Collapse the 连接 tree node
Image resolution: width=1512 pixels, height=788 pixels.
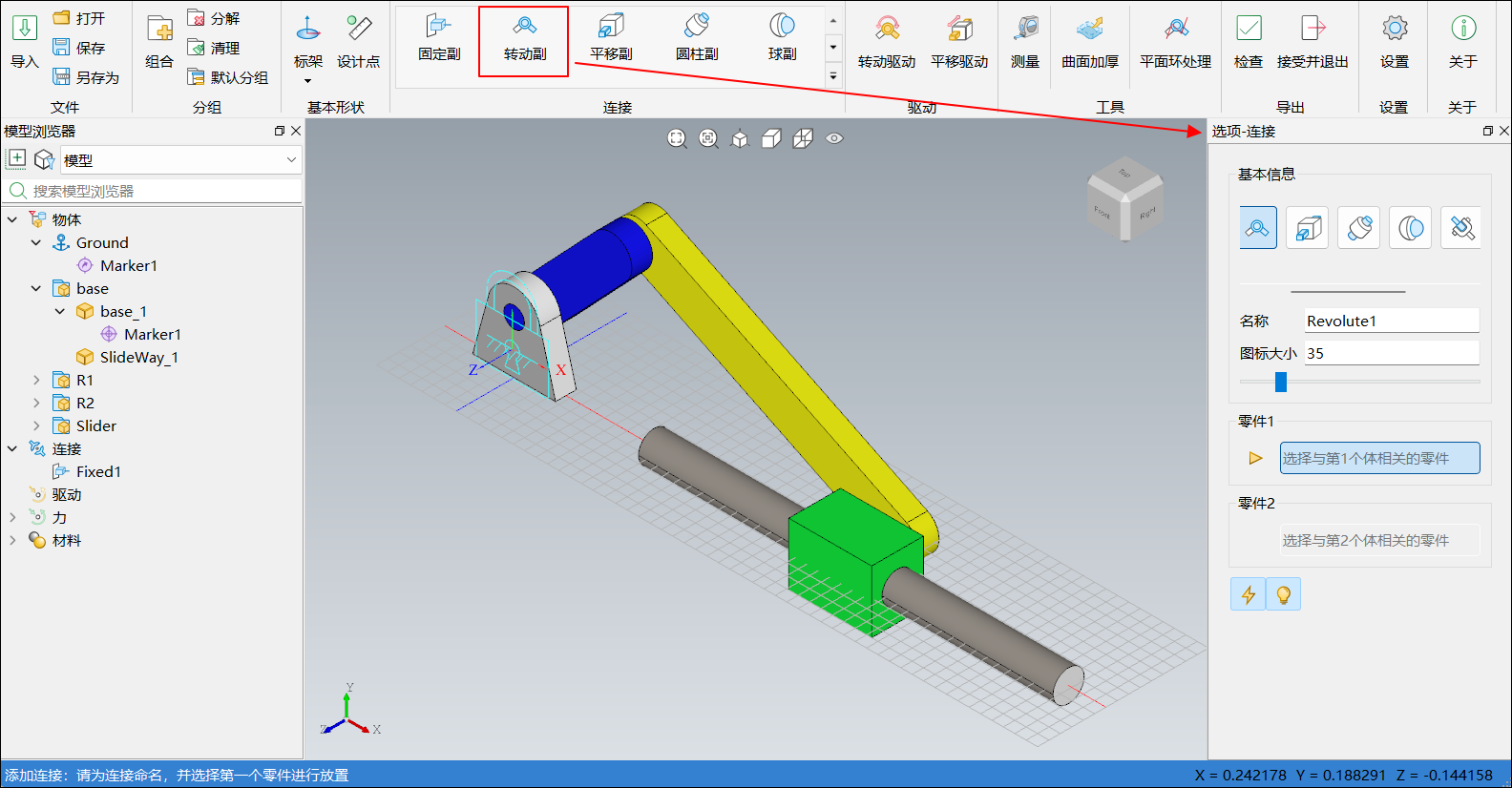tap(12, 448)
